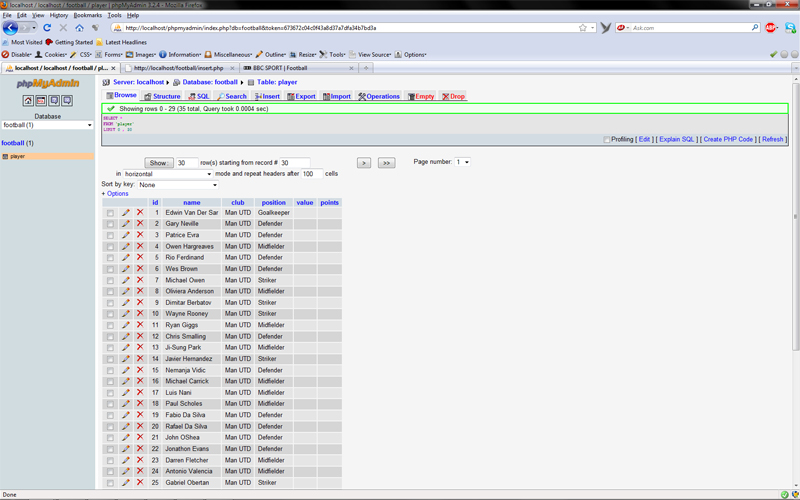Viewport: 800px width, 500px height.
Task: Edit row of Edwin Van Der Sar
Action: click(x=126, y=212)
